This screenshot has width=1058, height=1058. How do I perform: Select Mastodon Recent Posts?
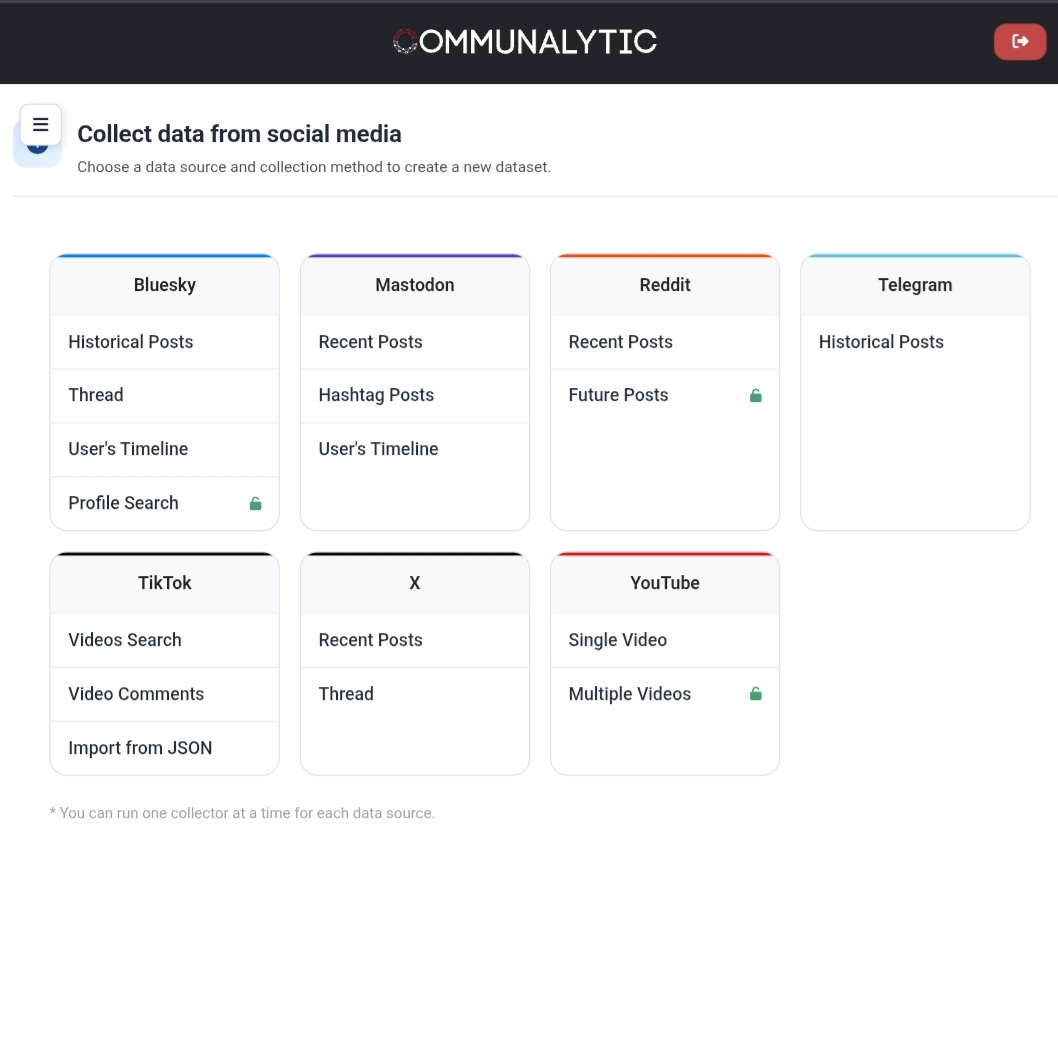click(x=371, y=342)
